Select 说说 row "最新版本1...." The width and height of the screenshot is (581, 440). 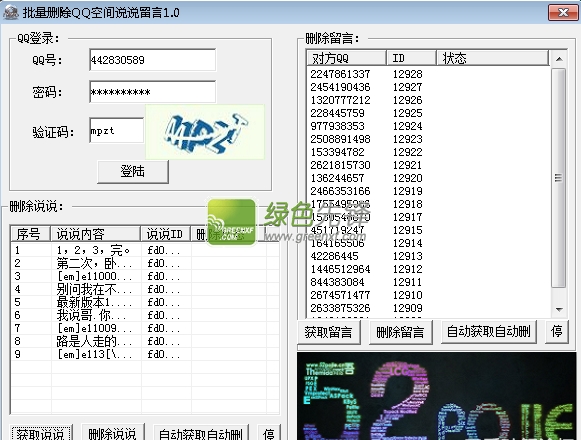pyautogui.click(x=145, y=302)
